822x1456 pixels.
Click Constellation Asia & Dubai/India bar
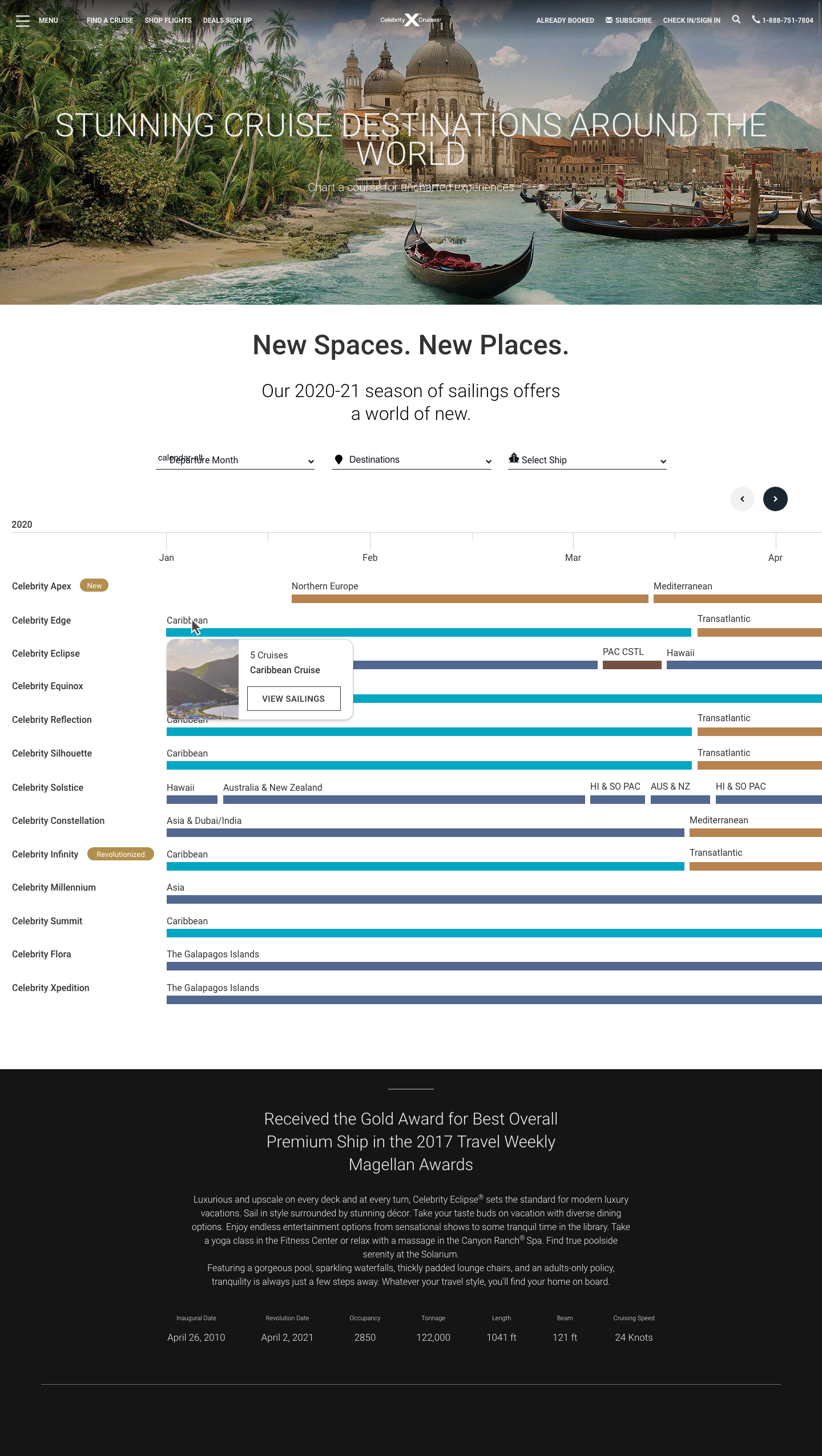coord(425,833)
